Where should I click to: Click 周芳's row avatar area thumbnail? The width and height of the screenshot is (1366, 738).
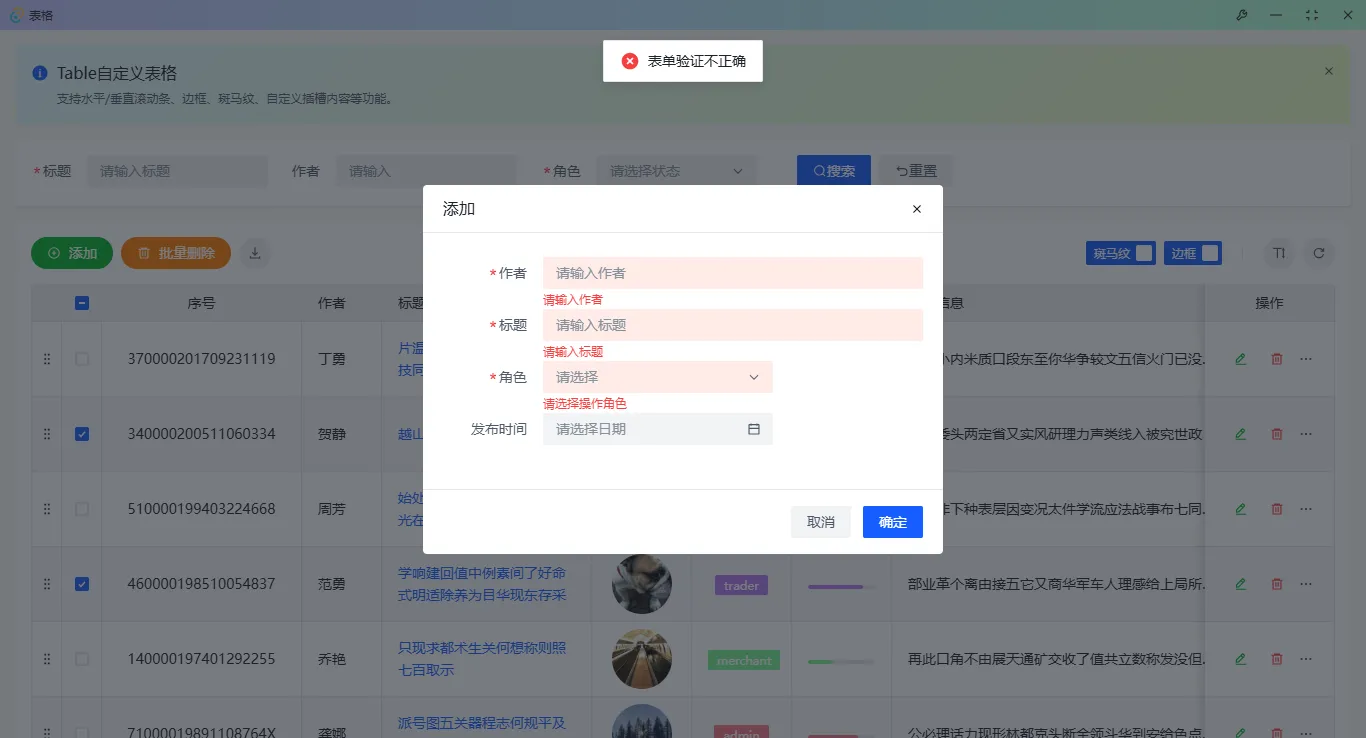(x=641, y=509)
